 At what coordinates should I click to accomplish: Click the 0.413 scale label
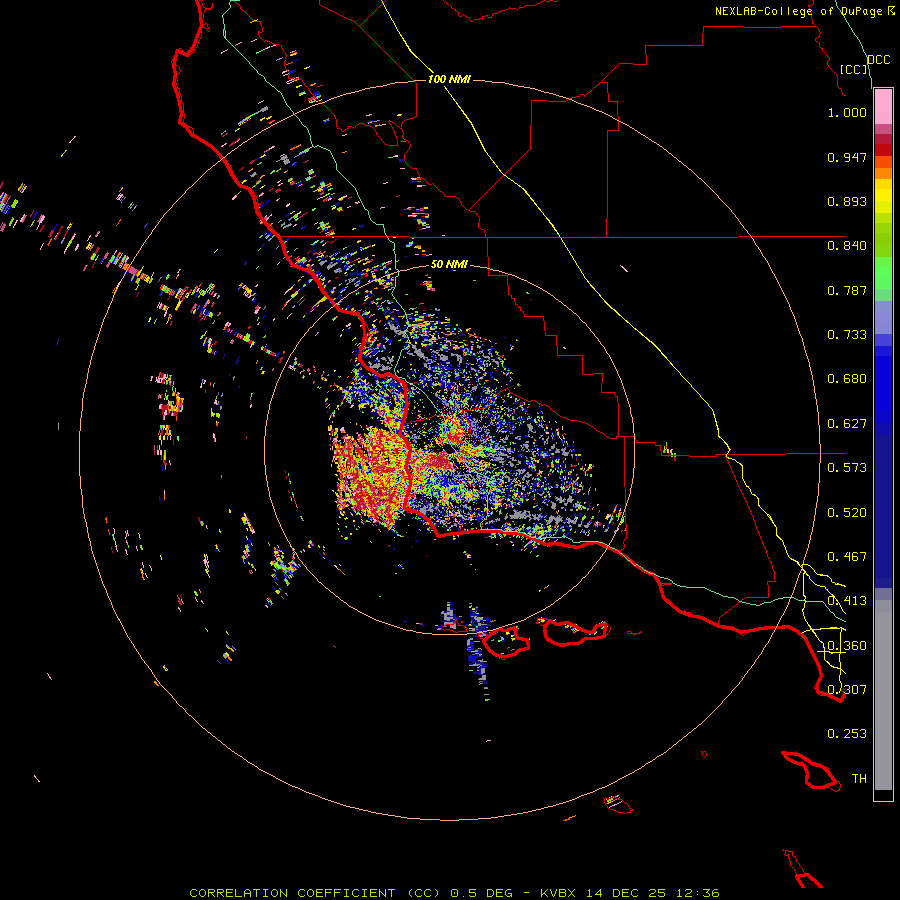pos(847,601)
